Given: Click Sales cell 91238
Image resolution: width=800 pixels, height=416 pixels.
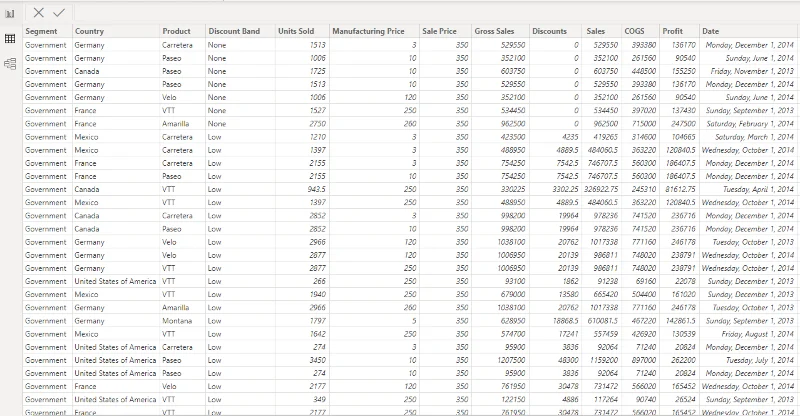Looking at the screenshot, I should click(x=608, y=282).
